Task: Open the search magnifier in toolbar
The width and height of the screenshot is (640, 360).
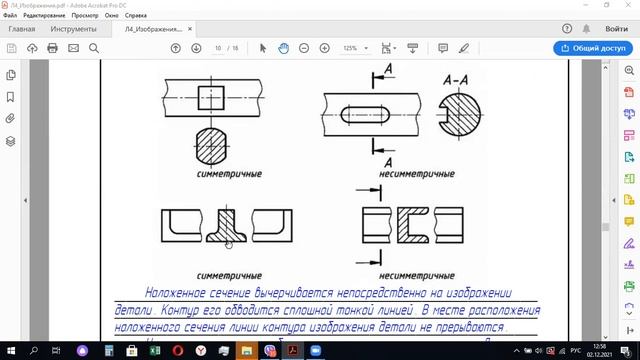Action: (x=94, y=48)
